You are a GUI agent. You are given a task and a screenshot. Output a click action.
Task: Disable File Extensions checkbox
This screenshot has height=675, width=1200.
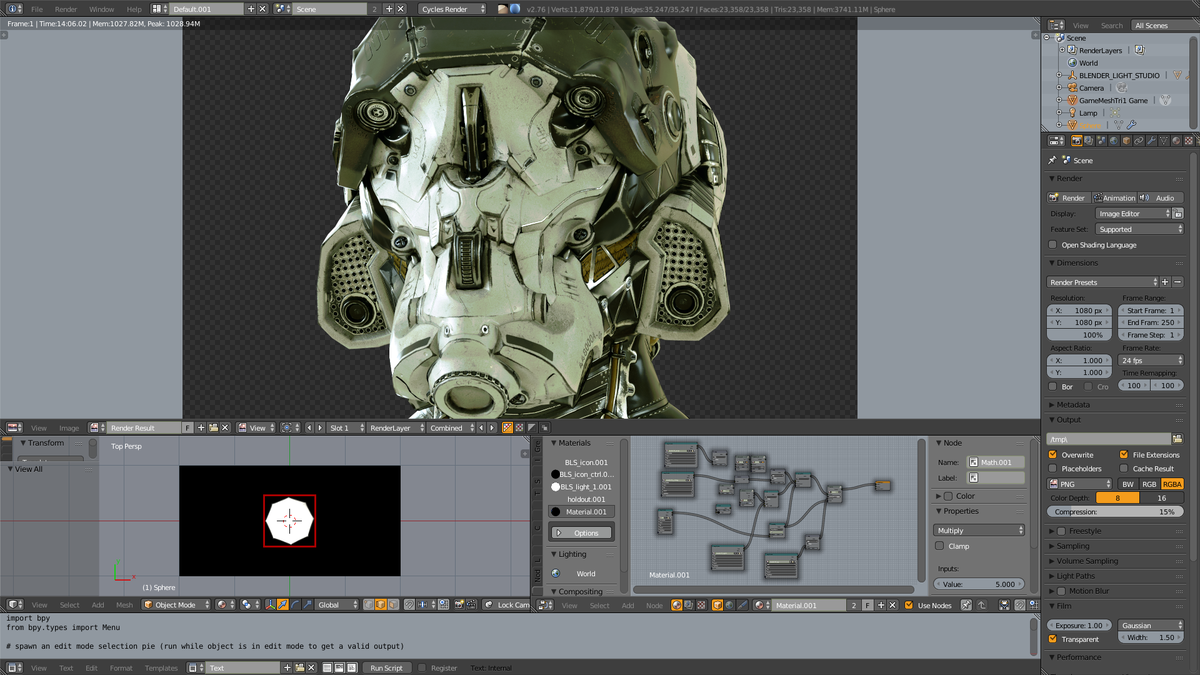(x=1124, y=455)
